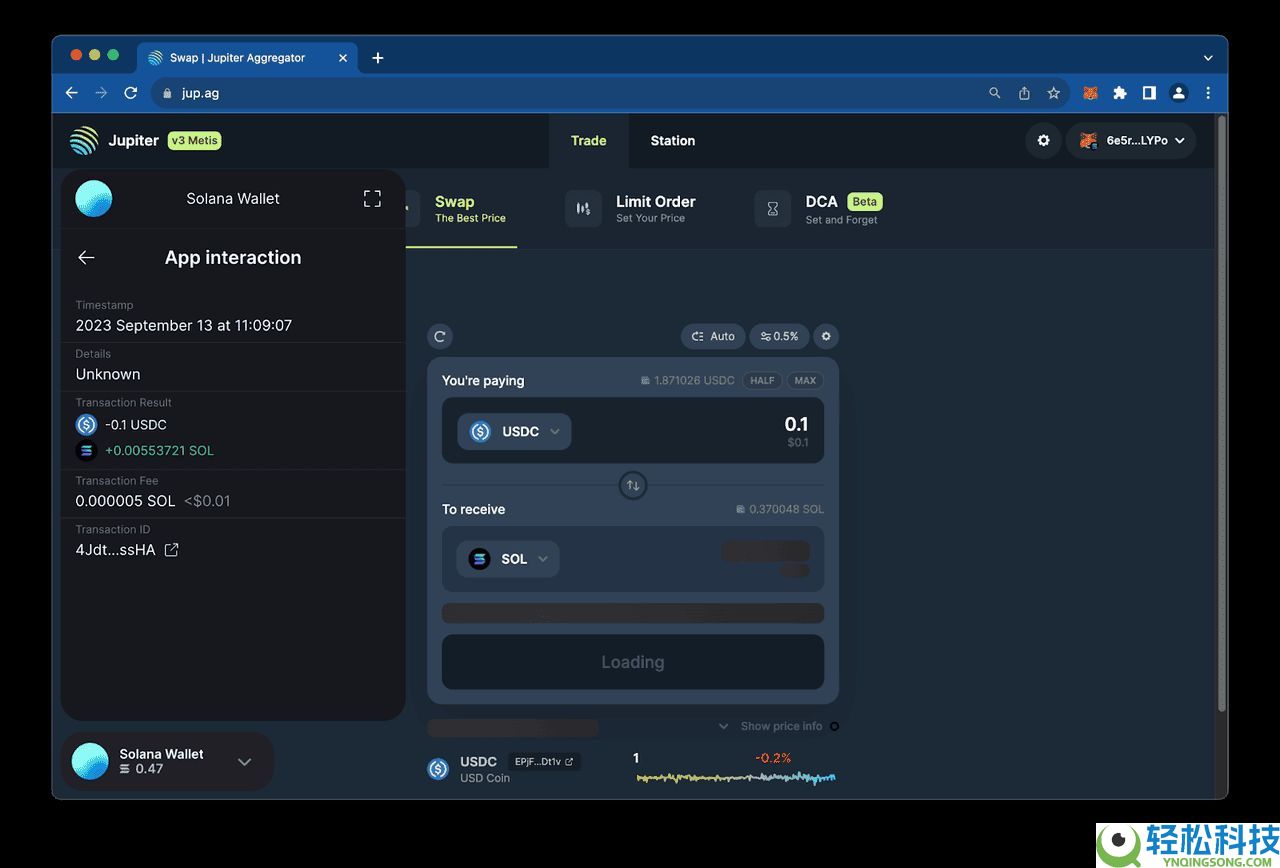The height and width of the screenshot is (868, 1280).
Task: Toggle the browser side panel
Action: (1149, 93)
